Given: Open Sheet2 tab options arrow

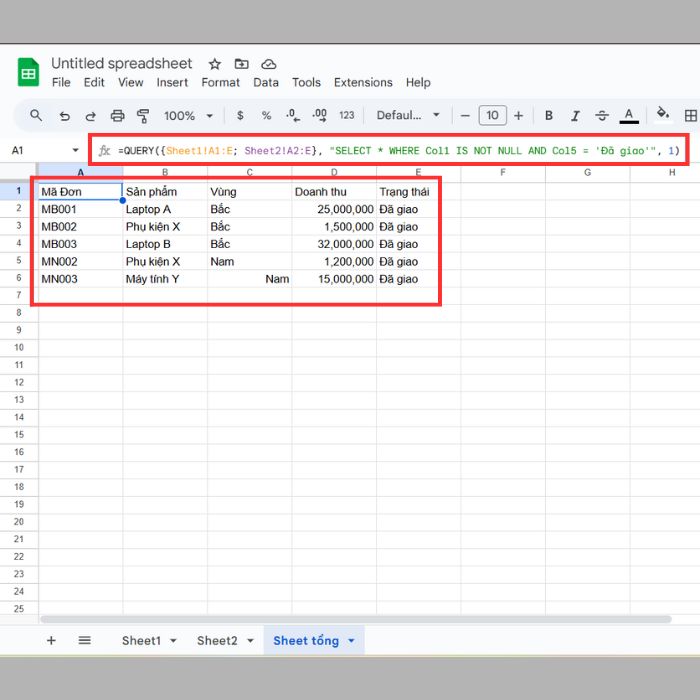Looking at the screenshot, I should pyautogui.click(x=250, y=641).
